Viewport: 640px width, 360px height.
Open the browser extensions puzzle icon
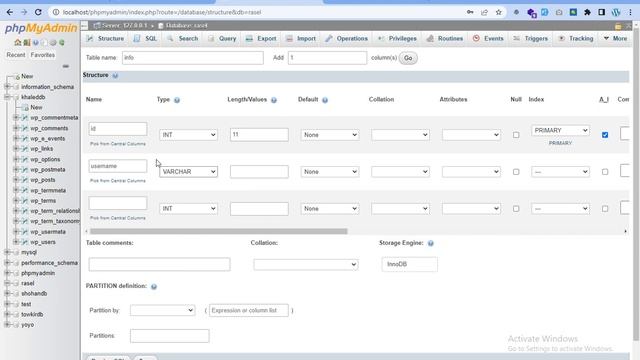click(587, 12)
